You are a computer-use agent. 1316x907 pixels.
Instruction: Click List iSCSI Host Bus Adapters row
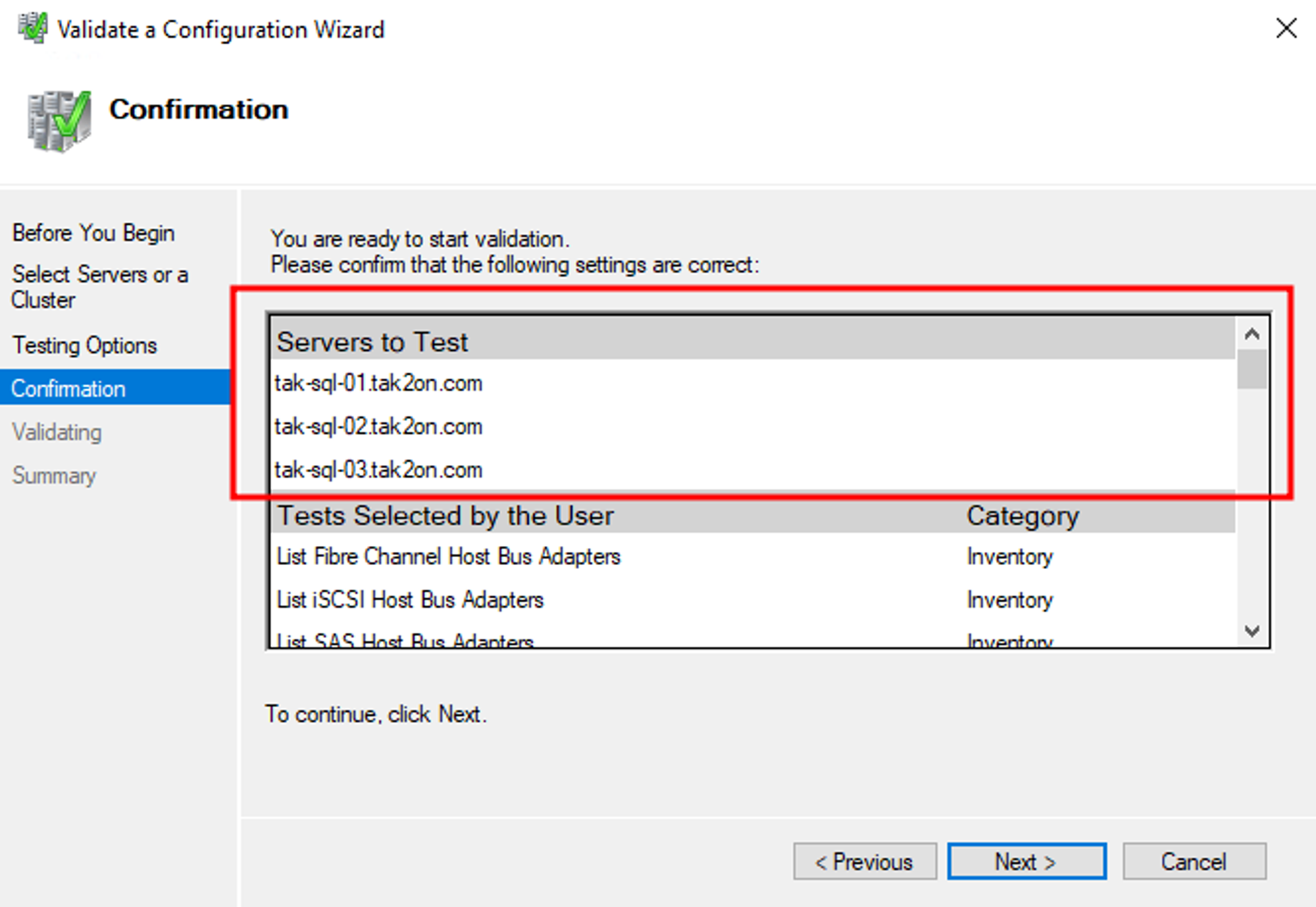410,600
